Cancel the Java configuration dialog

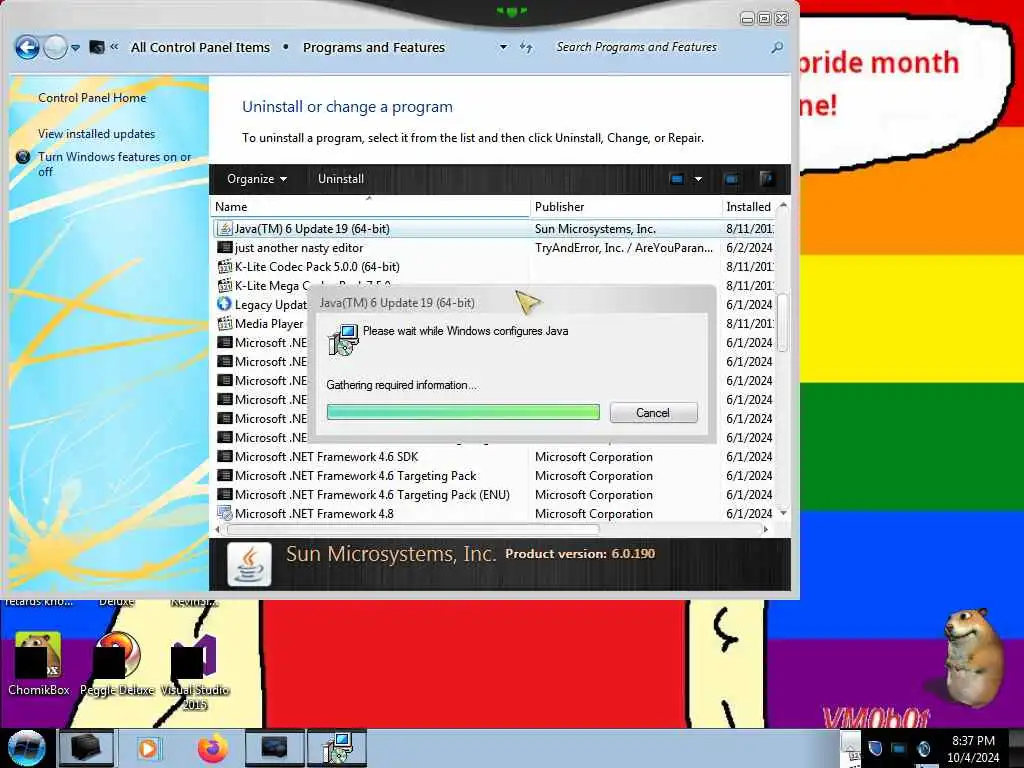(653, 413)
